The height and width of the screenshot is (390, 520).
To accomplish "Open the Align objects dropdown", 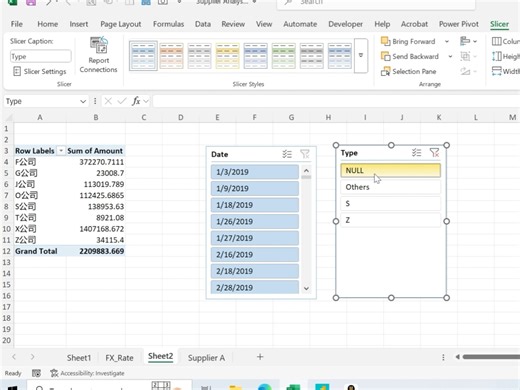I will pos(468,41).
